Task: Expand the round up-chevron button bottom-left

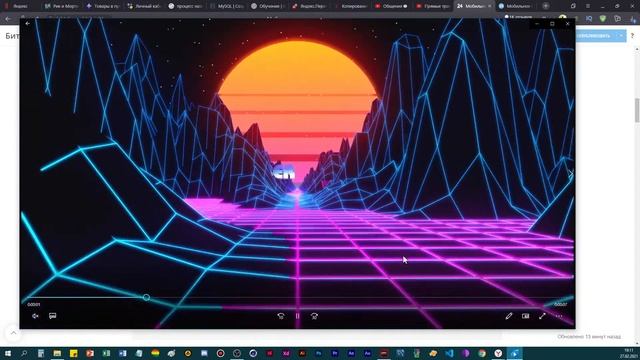Action: [x=13, y=333]
